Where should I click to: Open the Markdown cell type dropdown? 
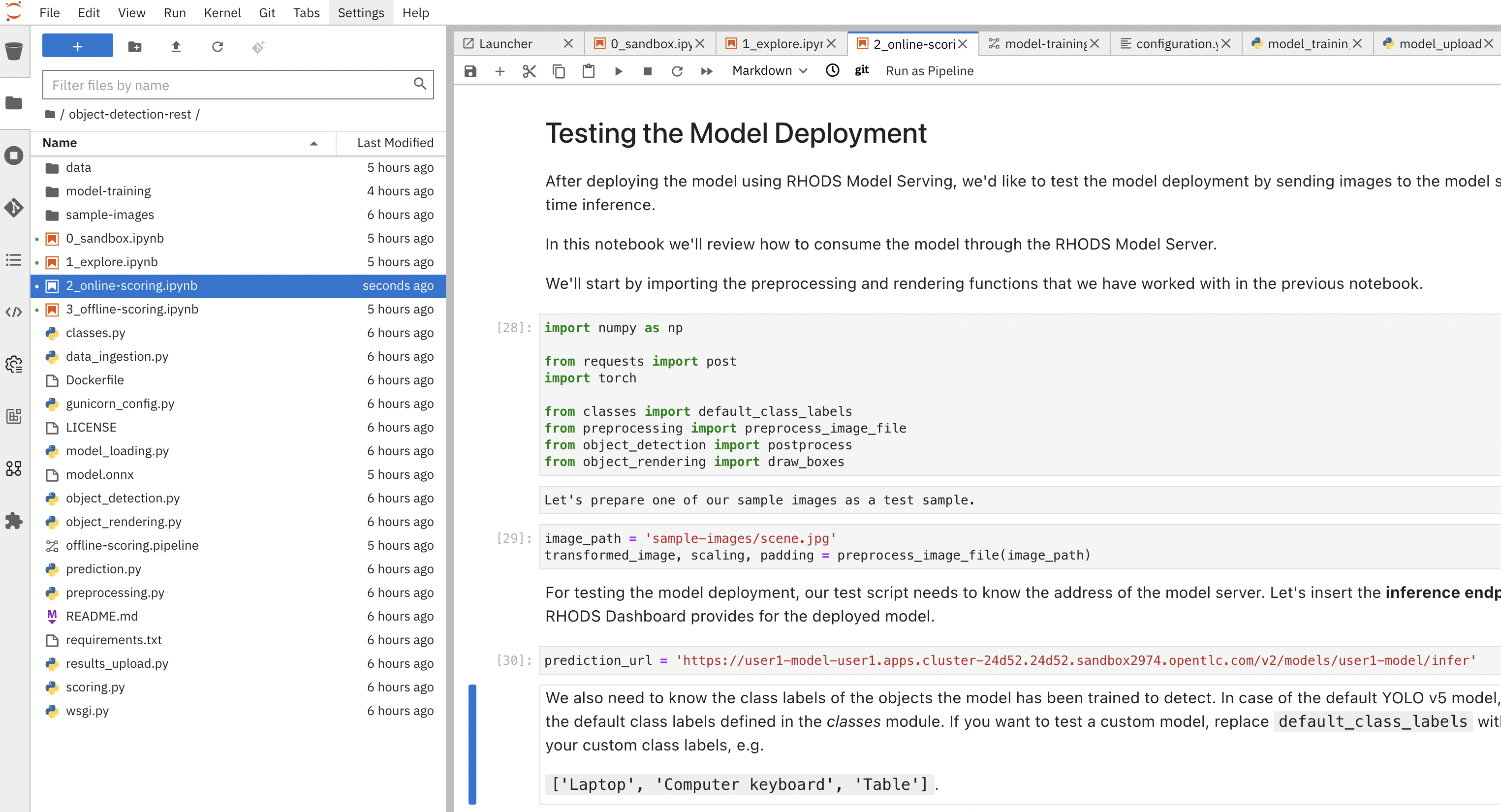(770, 70)
